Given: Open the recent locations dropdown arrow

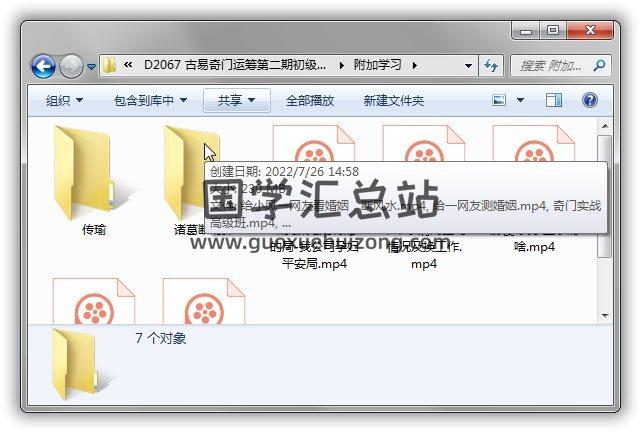Looking at the screenshot, I should [92, 66].
